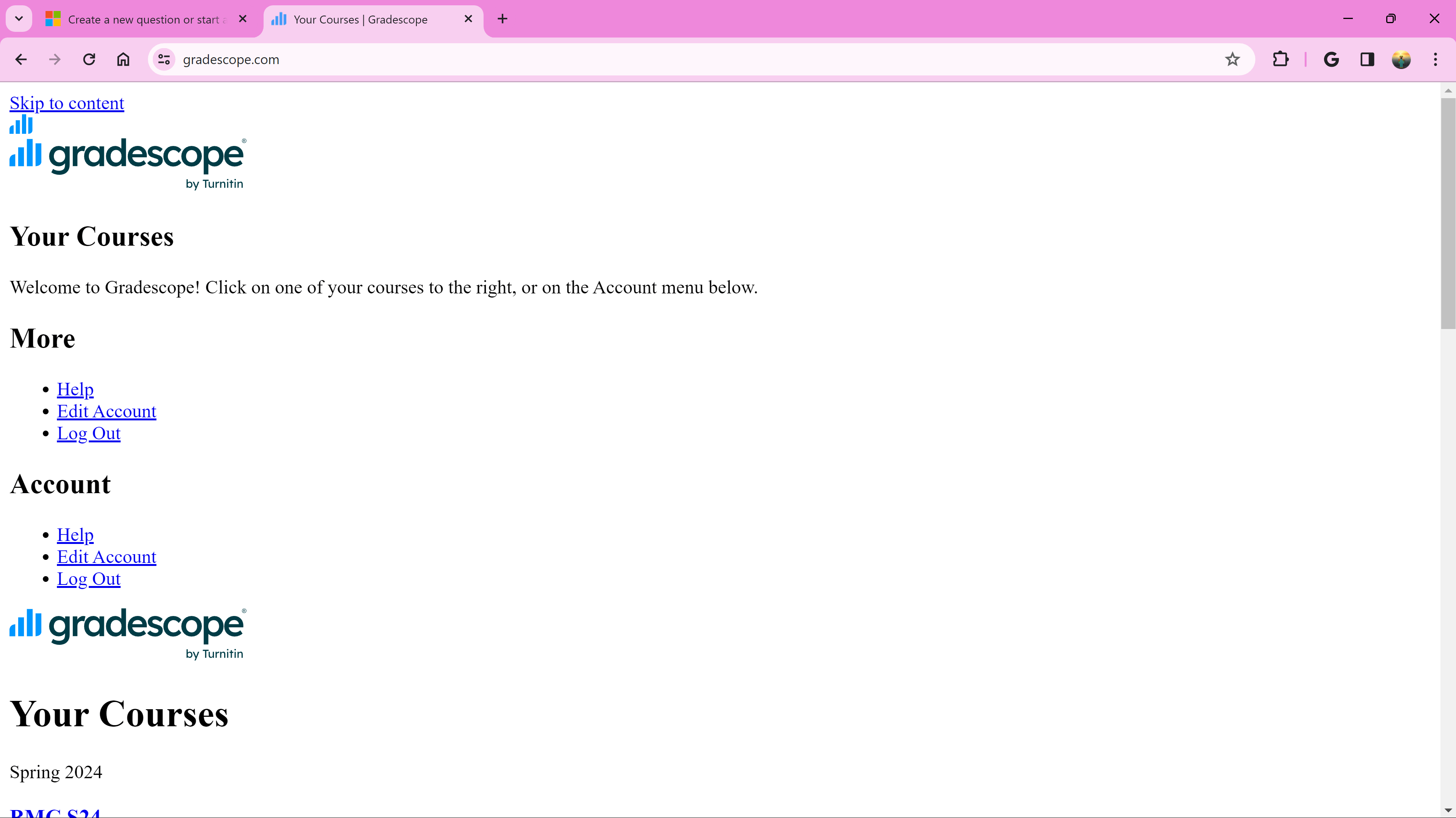
Task: Open the Extensions puzzle icon
Action: click(x=1280, y=59)
